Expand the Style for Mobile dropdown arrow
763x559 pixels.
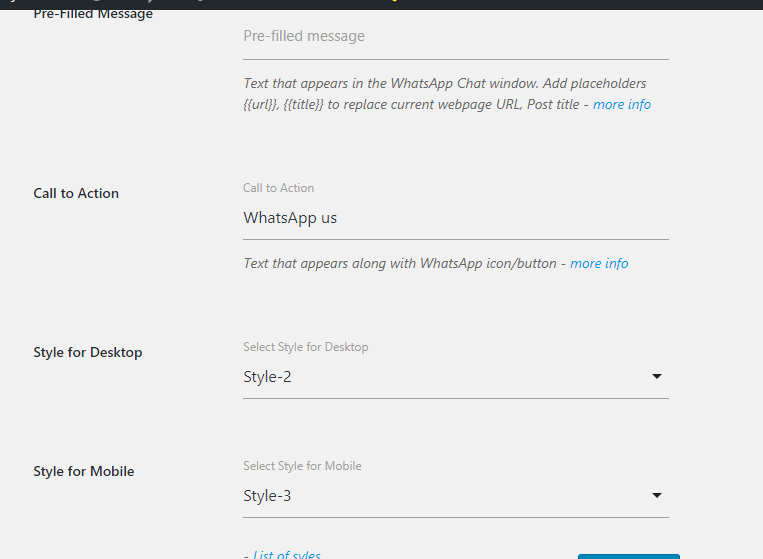click(x=656, y=496)
